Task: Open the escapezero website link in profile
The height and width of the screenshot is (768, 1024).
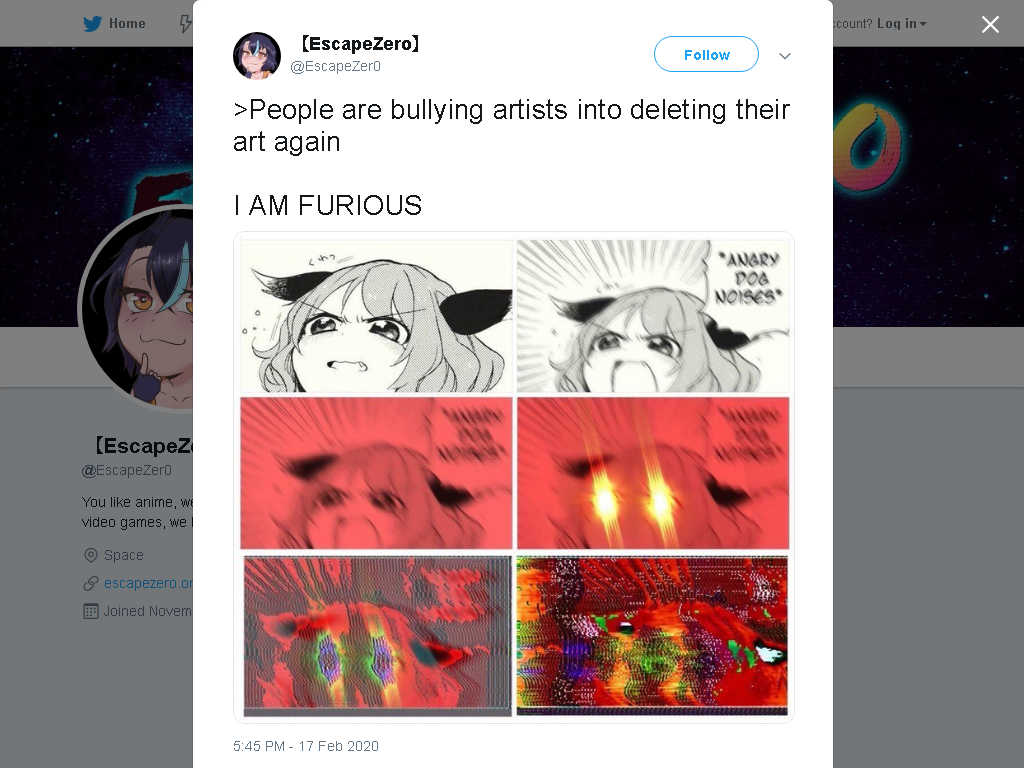Action: 148,583
